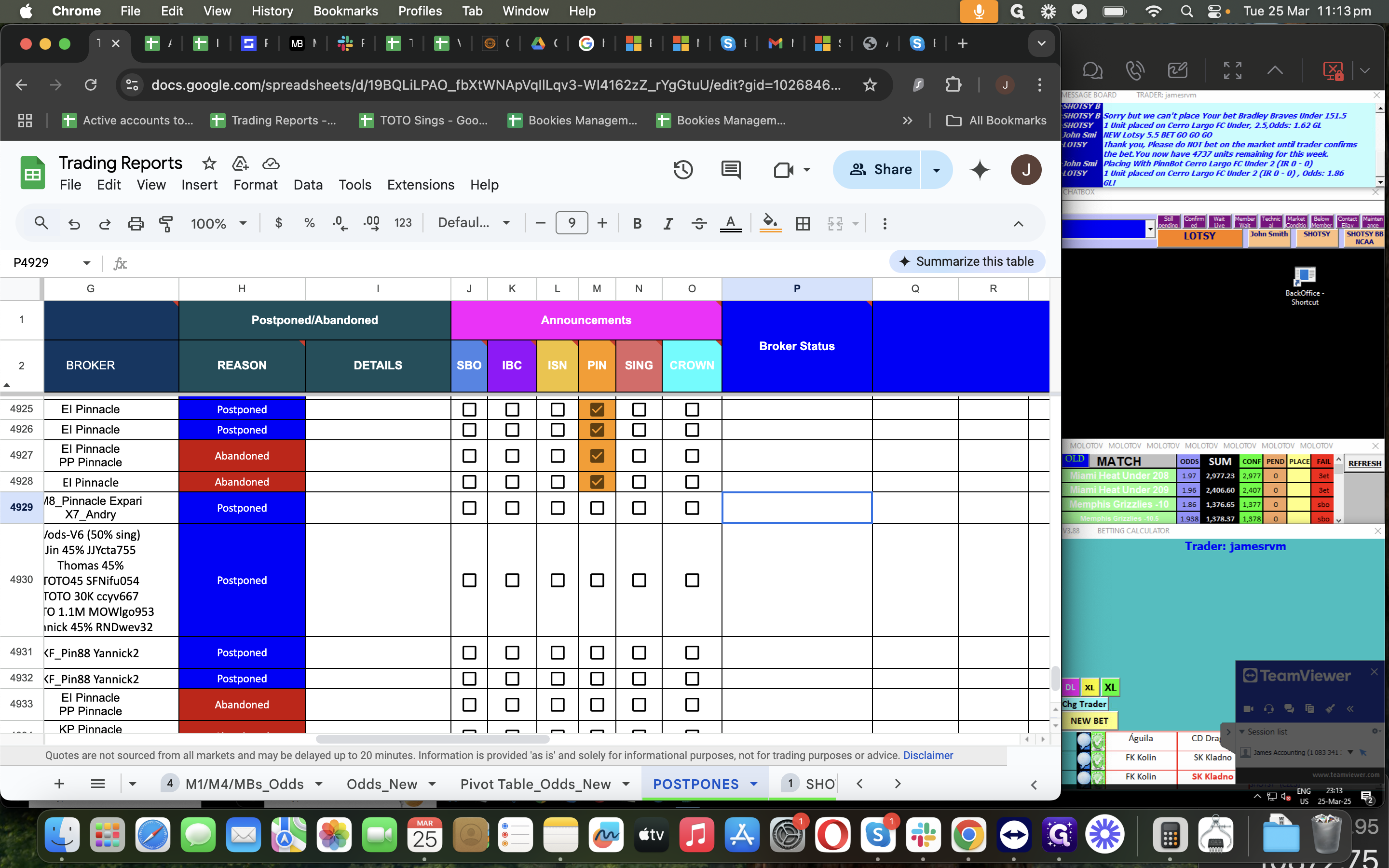Open the Odds_New sheet tab menu arrow
The image size is (1389, 868).
coord(432,784)
